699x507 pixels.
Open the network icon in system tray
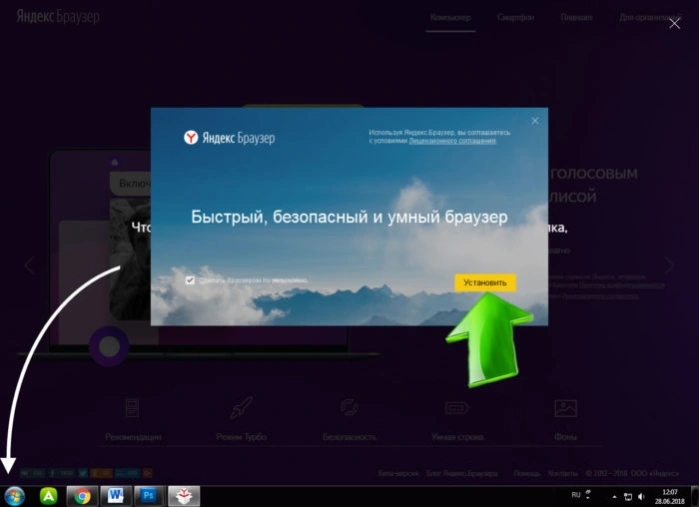click(628, 496)
